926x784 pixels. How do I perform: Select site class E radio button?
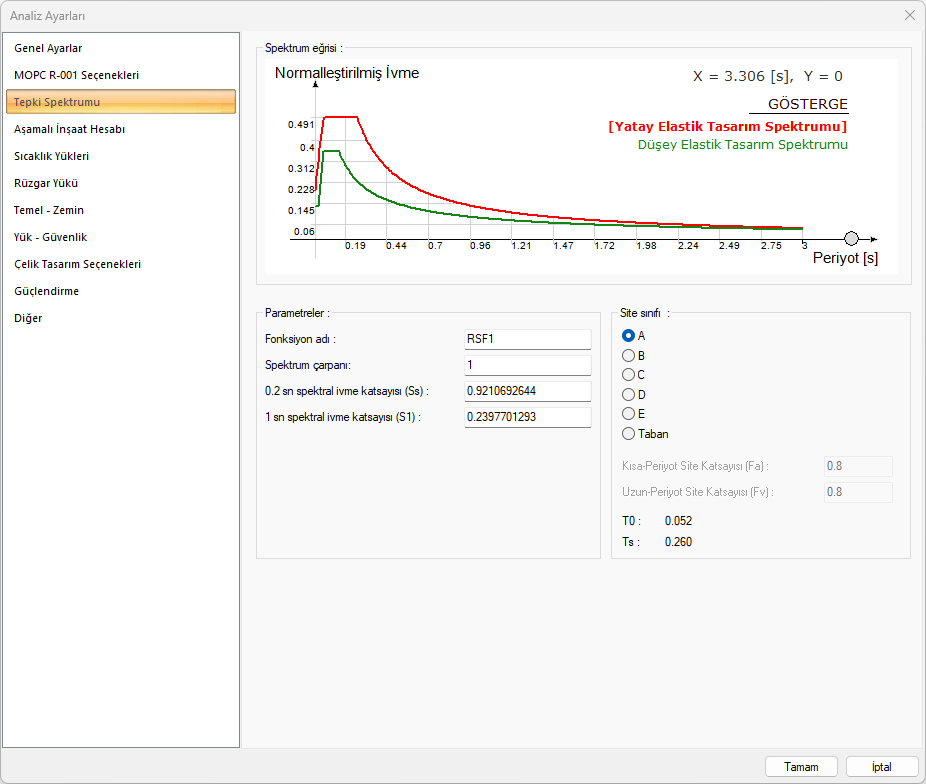(629, 414)
